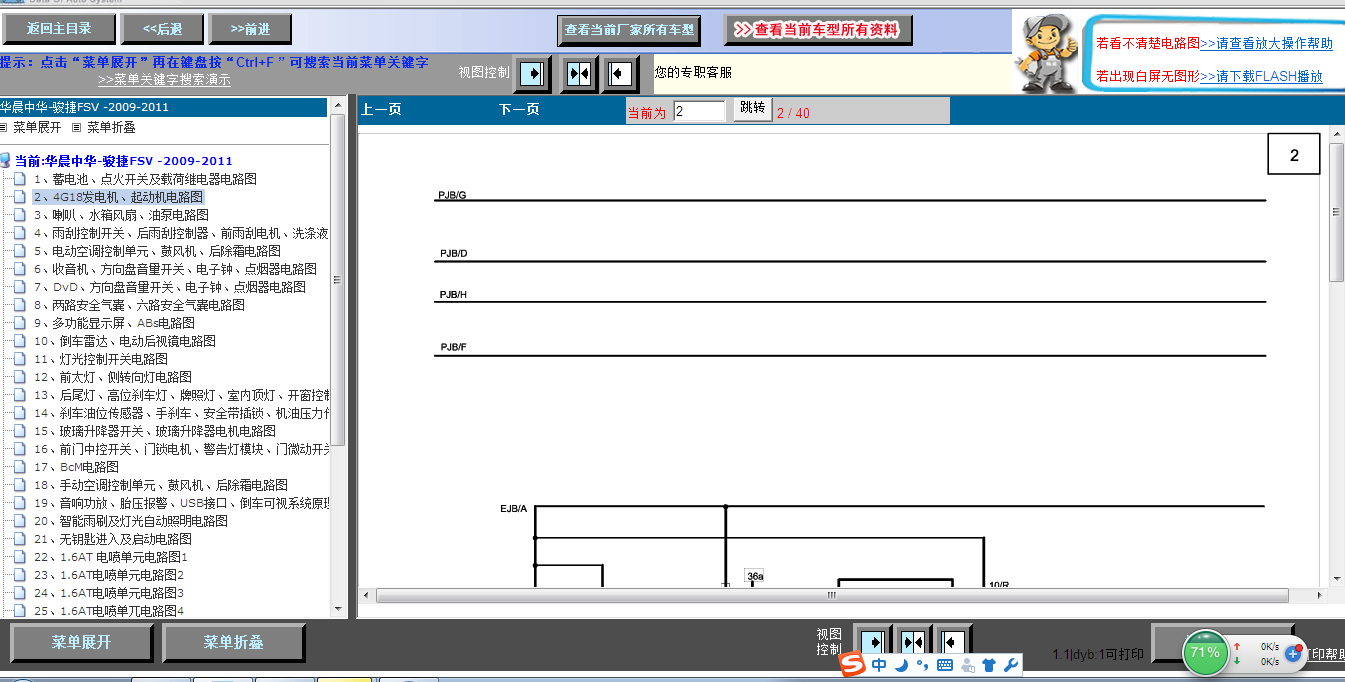This screenshot has width=1345, height=682.
Task: Click the large 菜单折叠 button at the bottom
Action: [x=233, y=642]
